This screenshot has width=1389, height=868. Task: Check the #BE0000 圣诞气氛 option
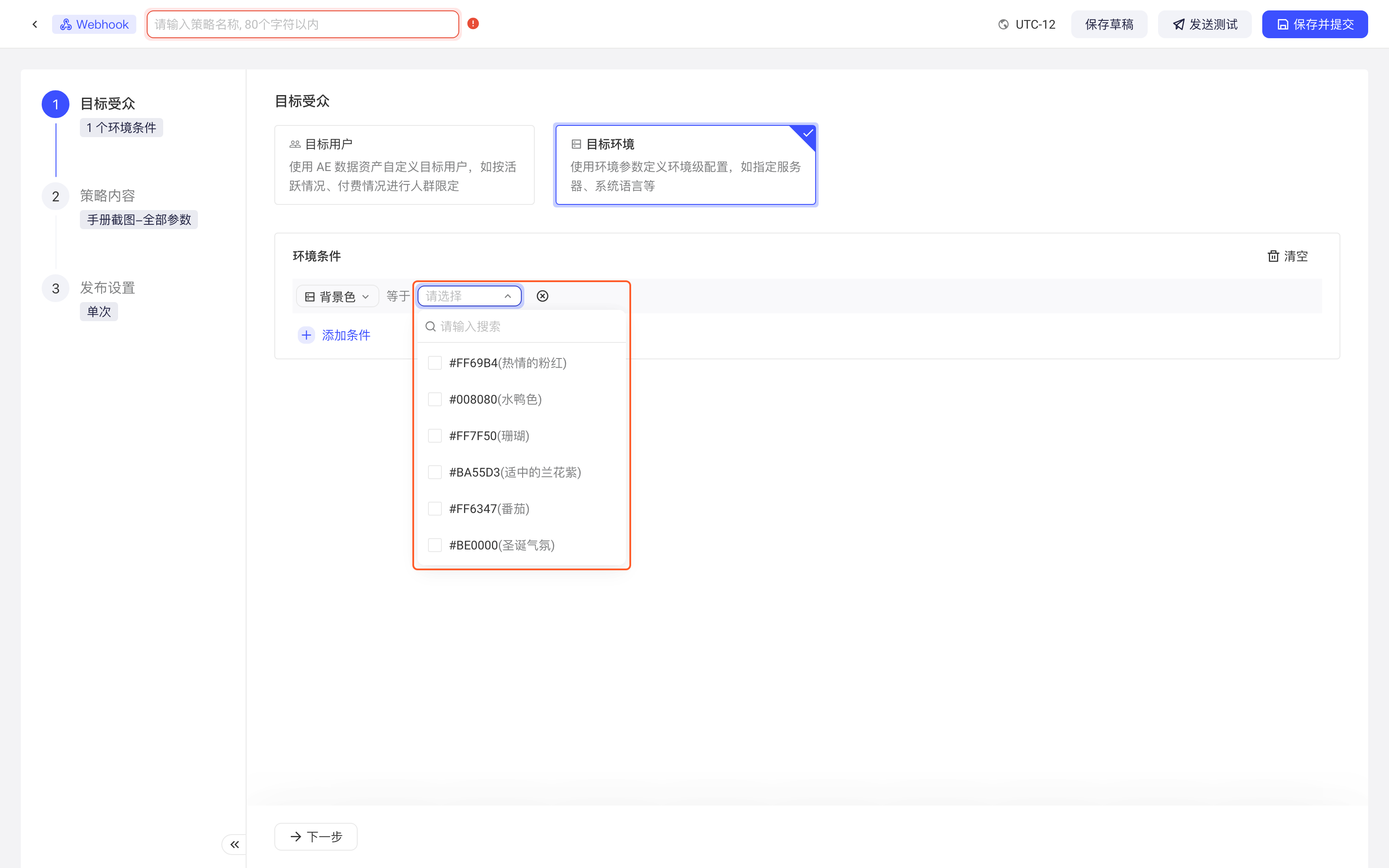(435, 546)
